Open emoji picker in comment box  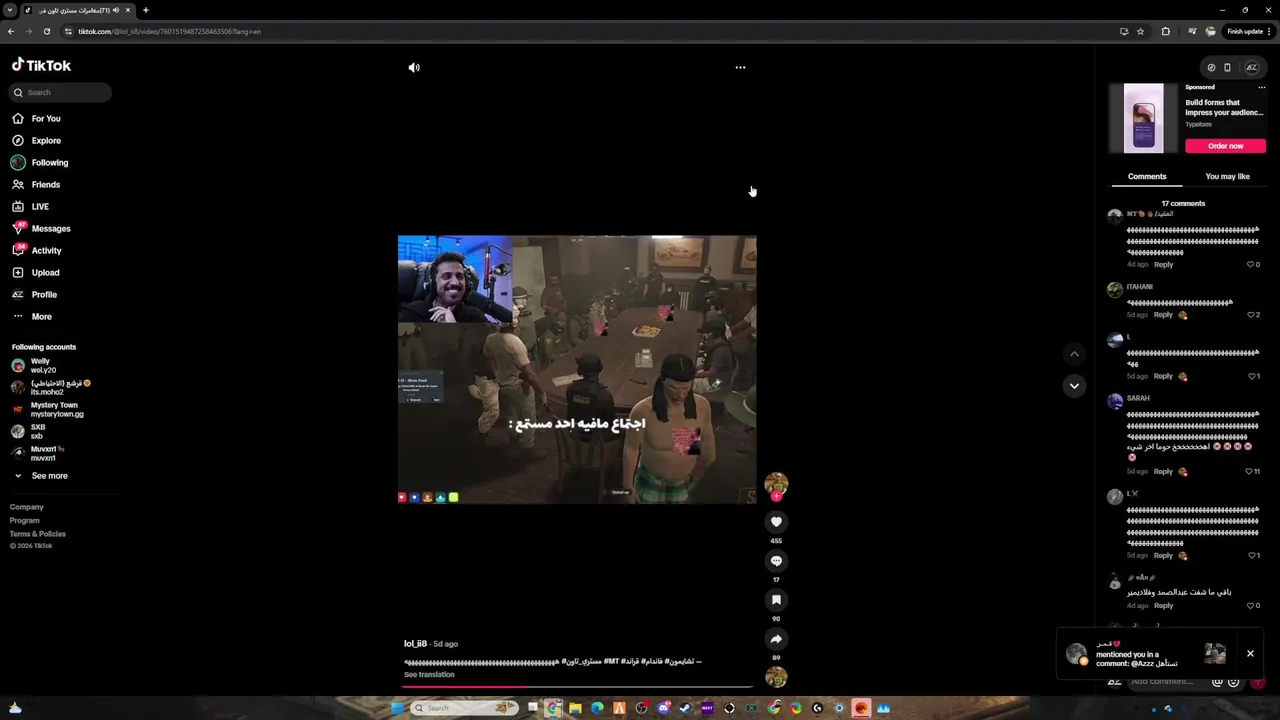[1233, 682]
